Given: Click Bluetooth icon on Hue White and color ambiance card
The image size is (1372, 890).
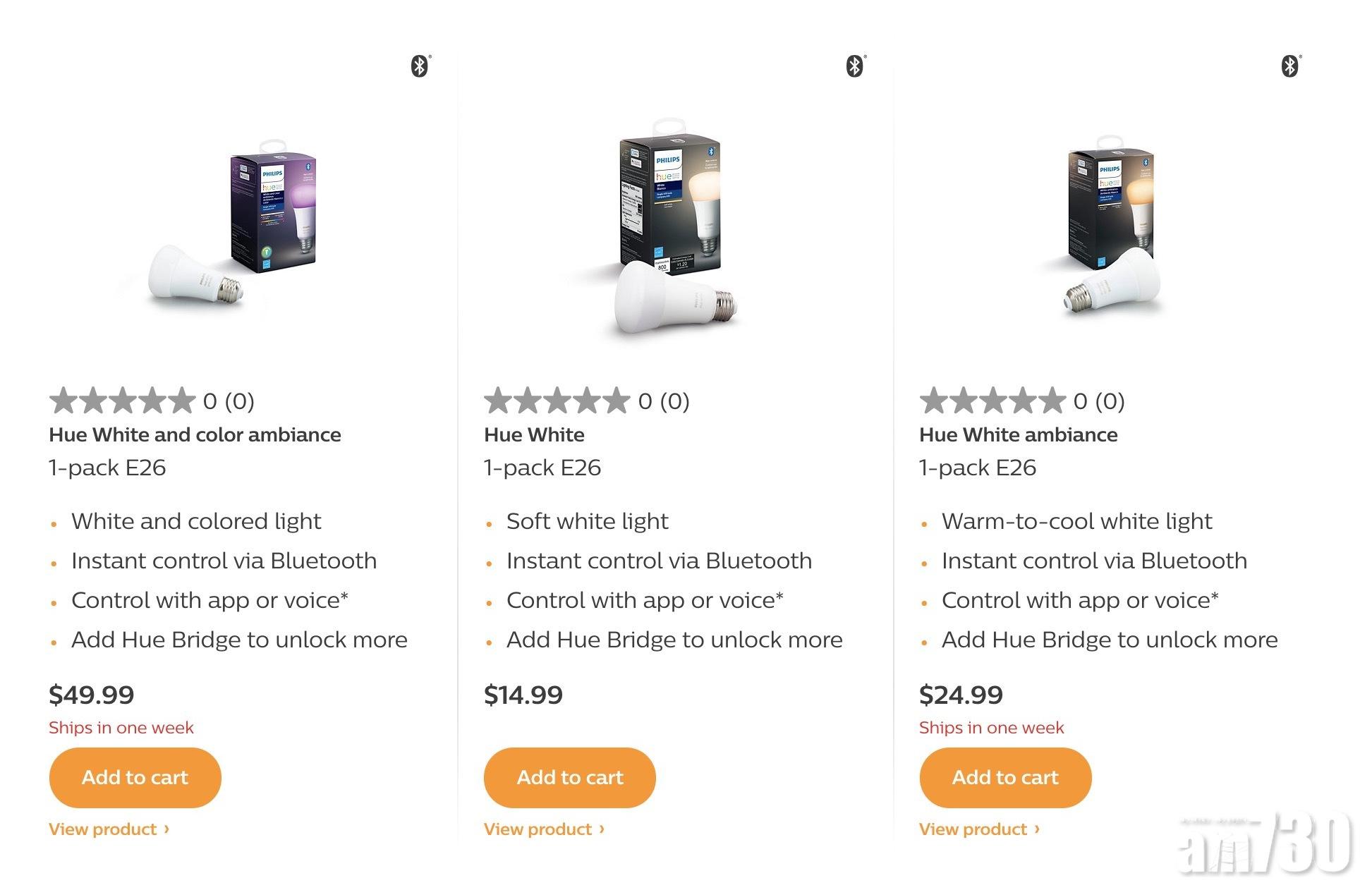Looking at the screenshot, I should click(420, 66).
